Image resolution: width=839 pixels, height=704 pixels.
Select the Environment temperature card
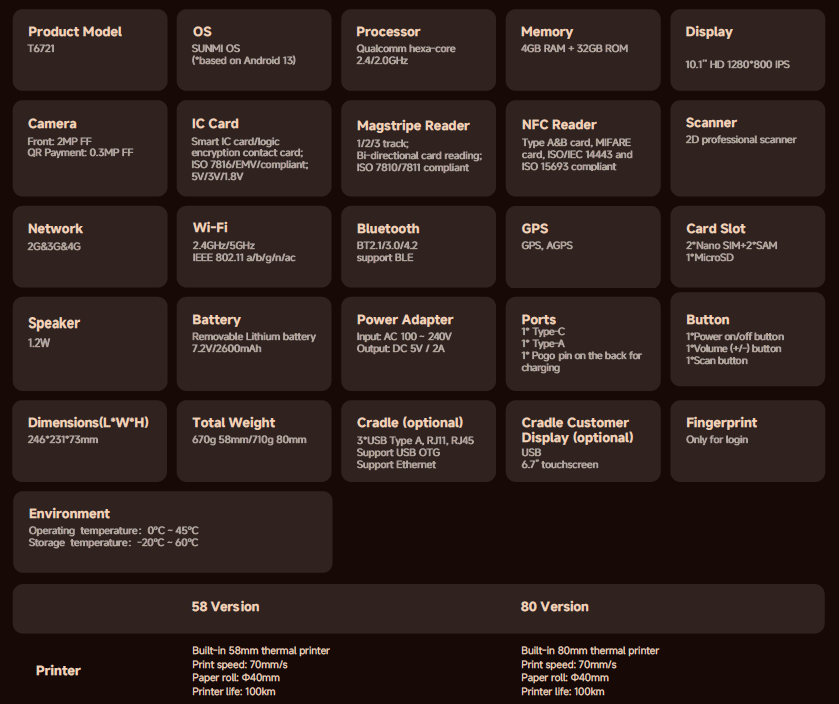click(172, 531)
